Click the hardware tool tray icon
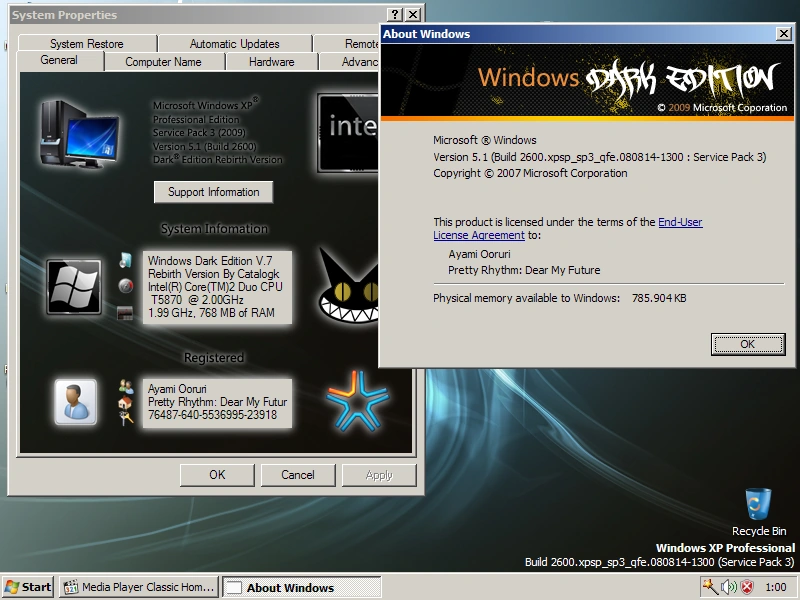This screenshot has width=800, height=600. click(x=710, y=587)
